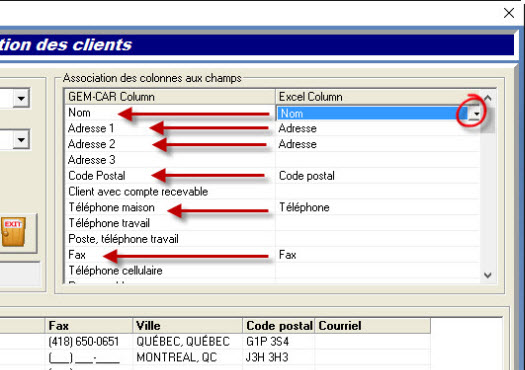Image resolution: width=525 pixels, height=370 pixels.
Task: Click the Excel Column header
Action: [x=378, y=97]
